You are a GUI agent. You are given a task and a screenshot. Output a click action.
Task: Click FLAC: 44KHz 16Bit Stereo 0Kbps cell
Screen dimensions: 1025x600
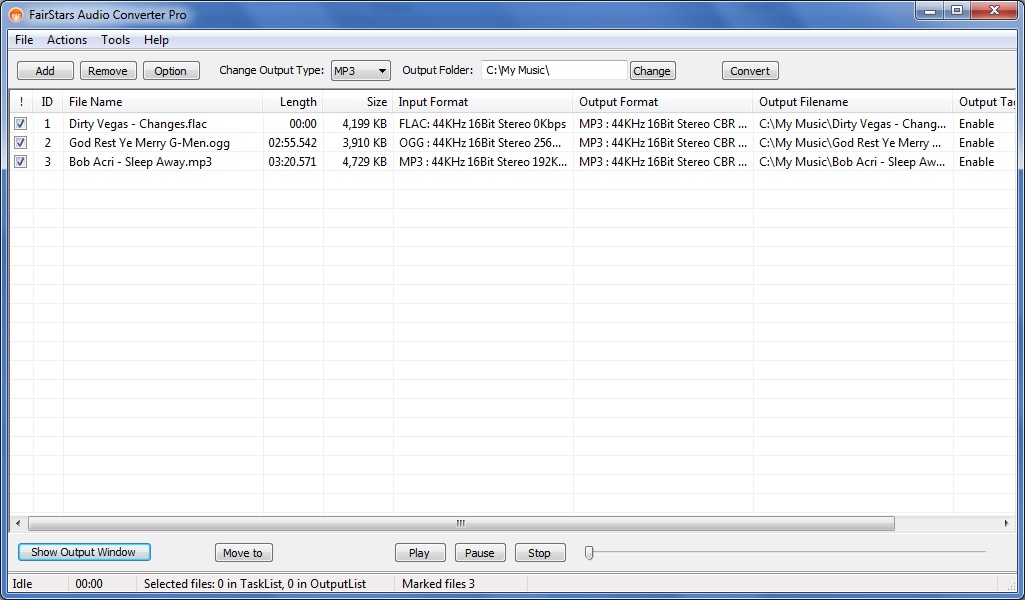[482, 124]
